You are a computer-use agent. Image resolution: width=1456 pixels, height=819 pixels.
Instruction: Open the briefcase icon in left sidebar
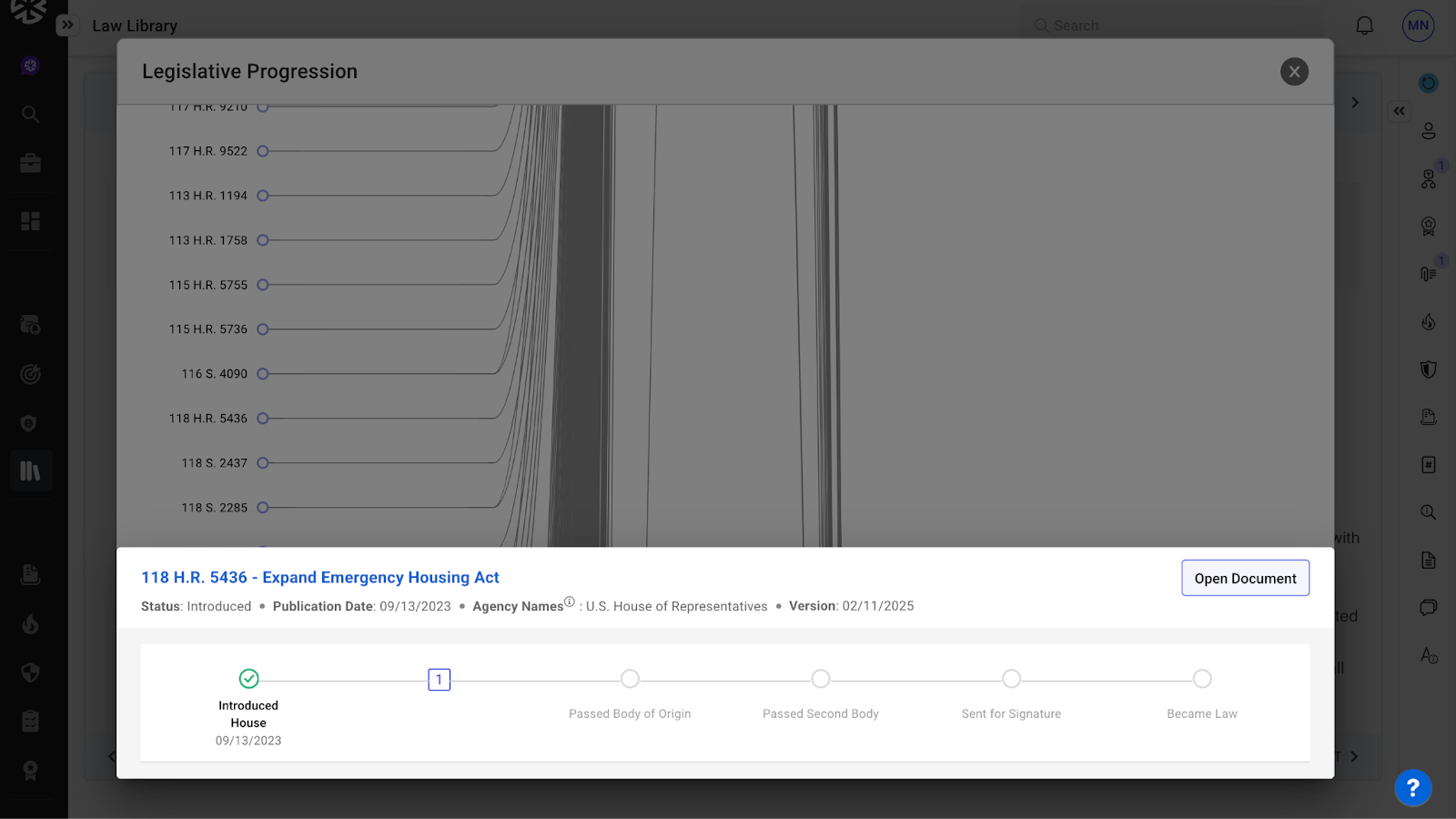click(x=30, y=164)
